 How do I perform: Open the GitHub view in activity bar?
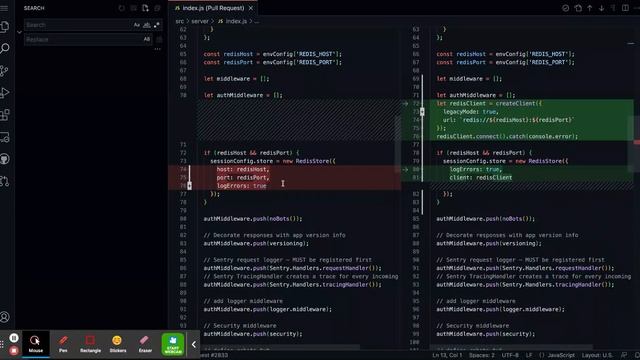(5, 159)
